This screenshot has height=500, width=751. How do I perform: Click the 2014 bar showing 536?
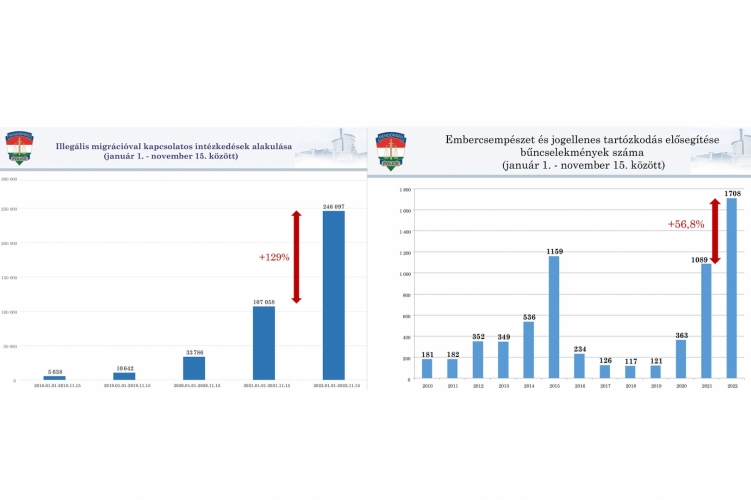(x=530, y=350)
